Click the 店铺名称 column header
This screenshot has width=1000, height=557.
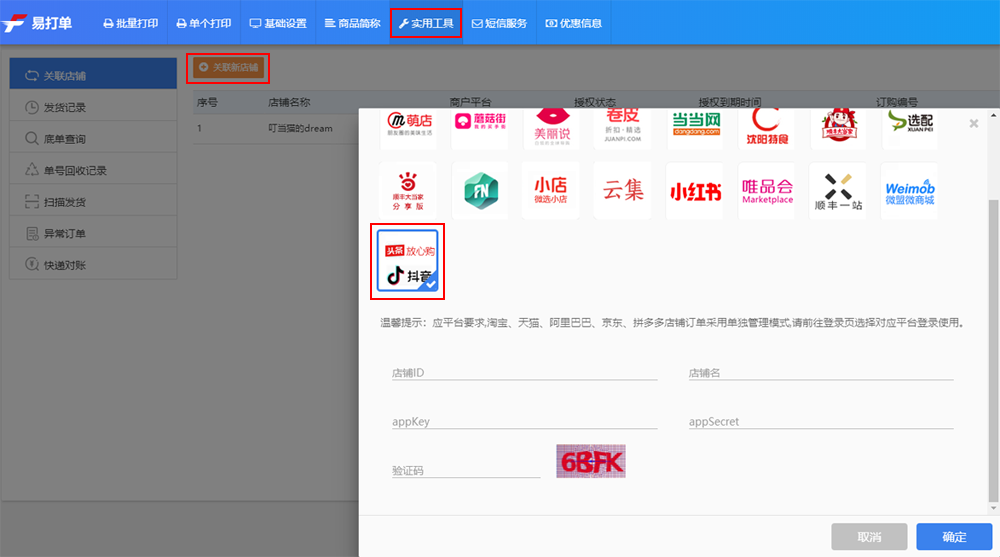coord(289,102)
